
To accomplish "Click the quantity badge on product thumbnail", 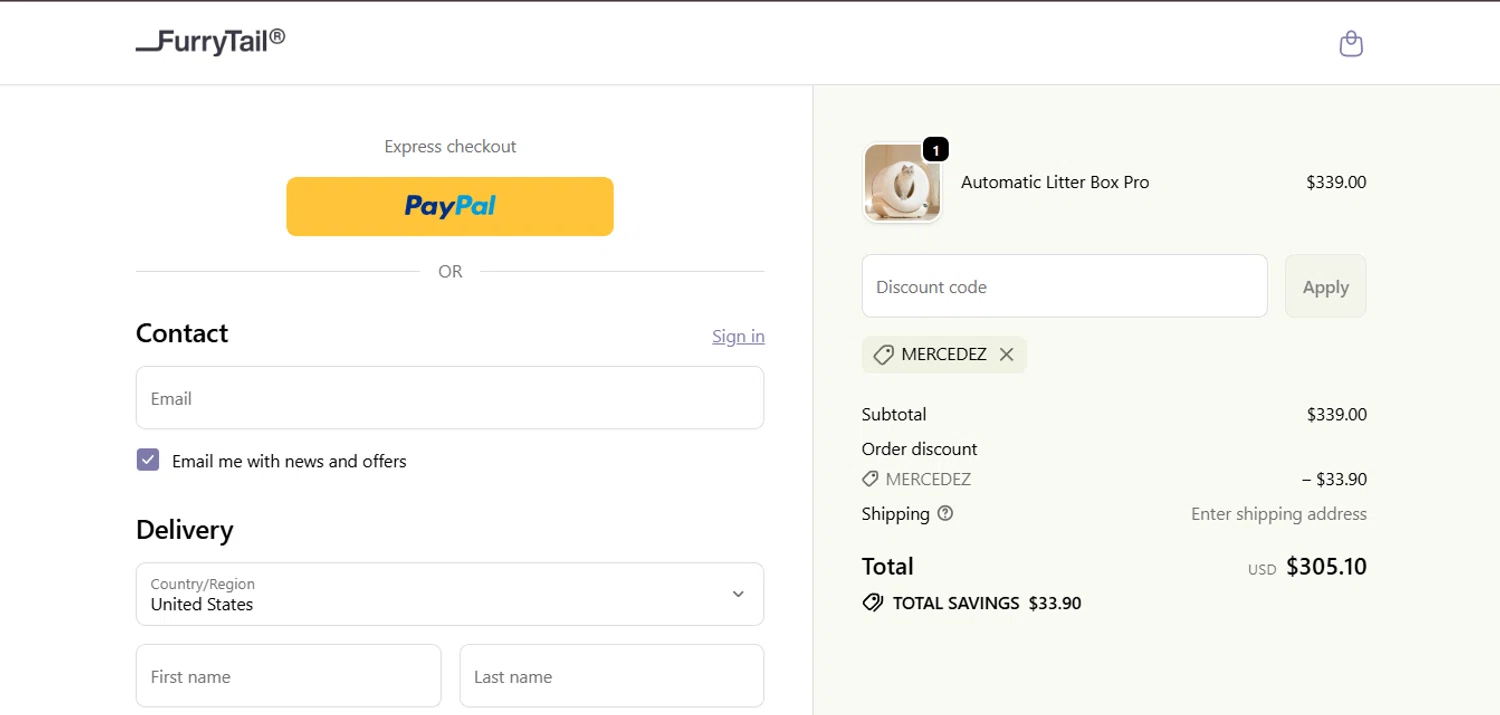I will (935, 150).
